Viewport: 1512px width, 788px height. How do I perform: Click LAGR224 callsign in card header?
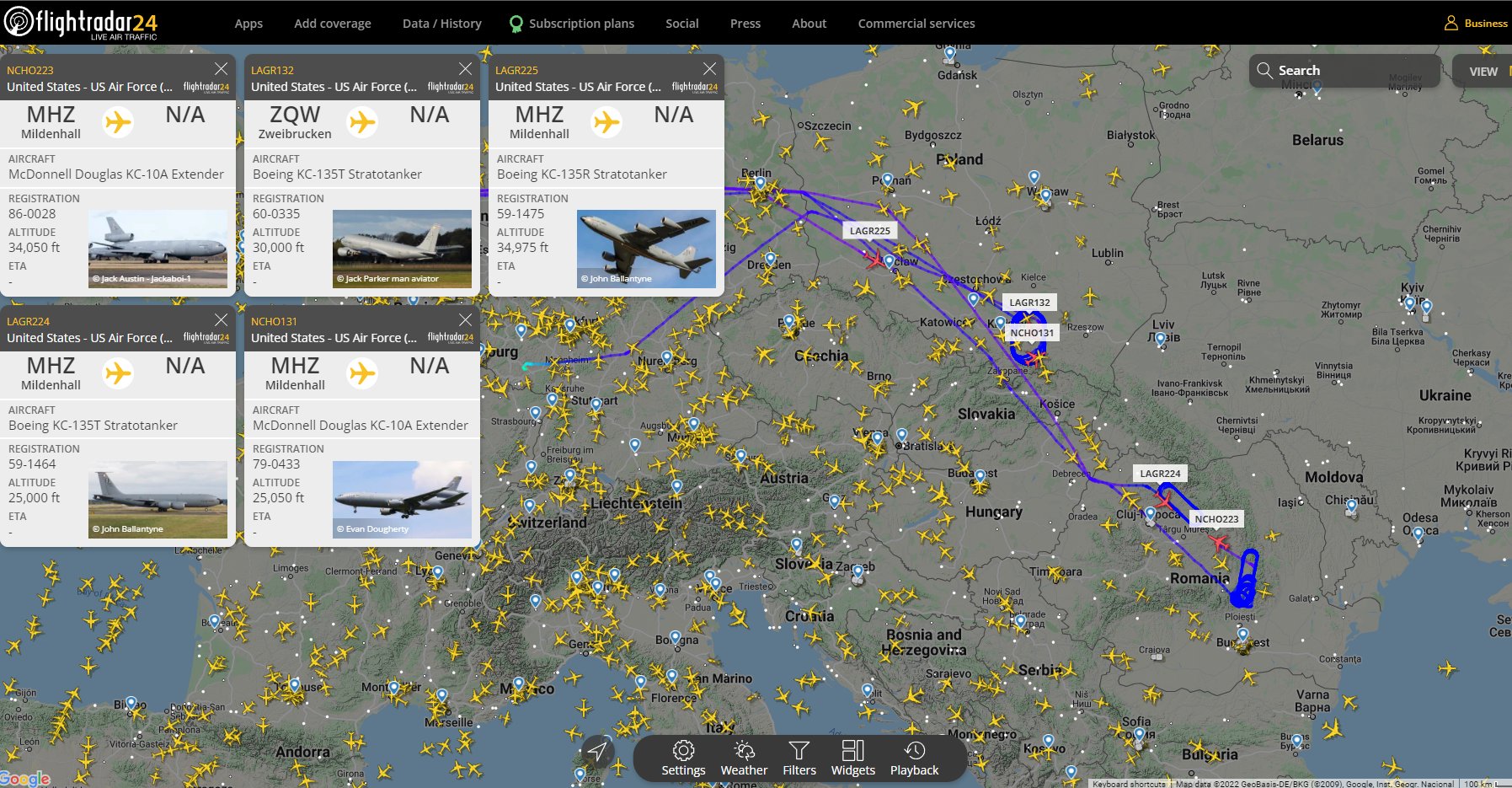(28, 321)
